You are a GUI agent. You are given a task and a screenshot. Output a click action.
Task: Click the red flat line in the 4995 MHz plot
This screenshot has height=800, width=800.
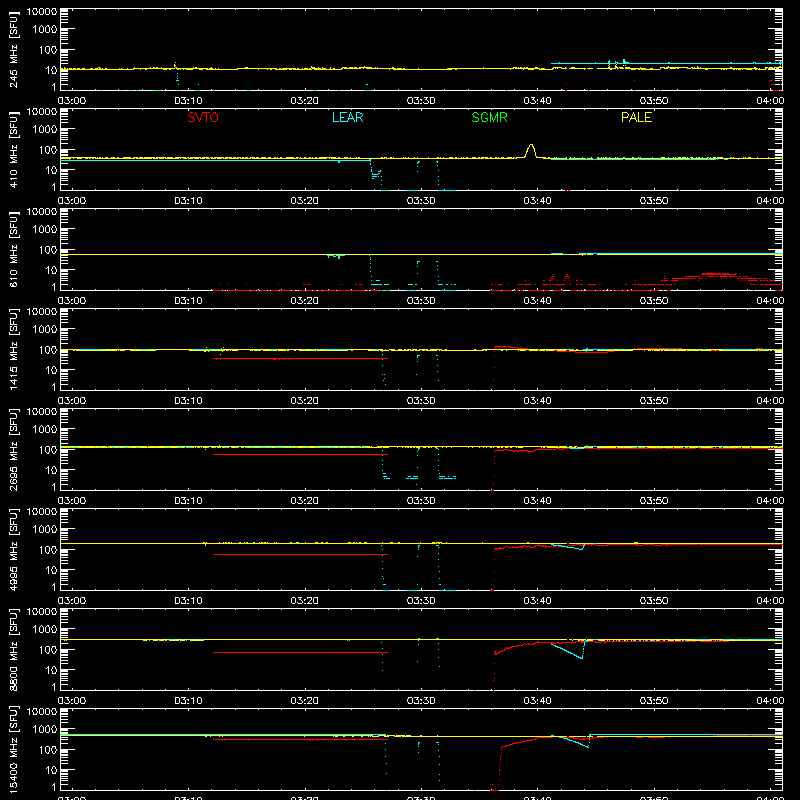coord(300,555)
